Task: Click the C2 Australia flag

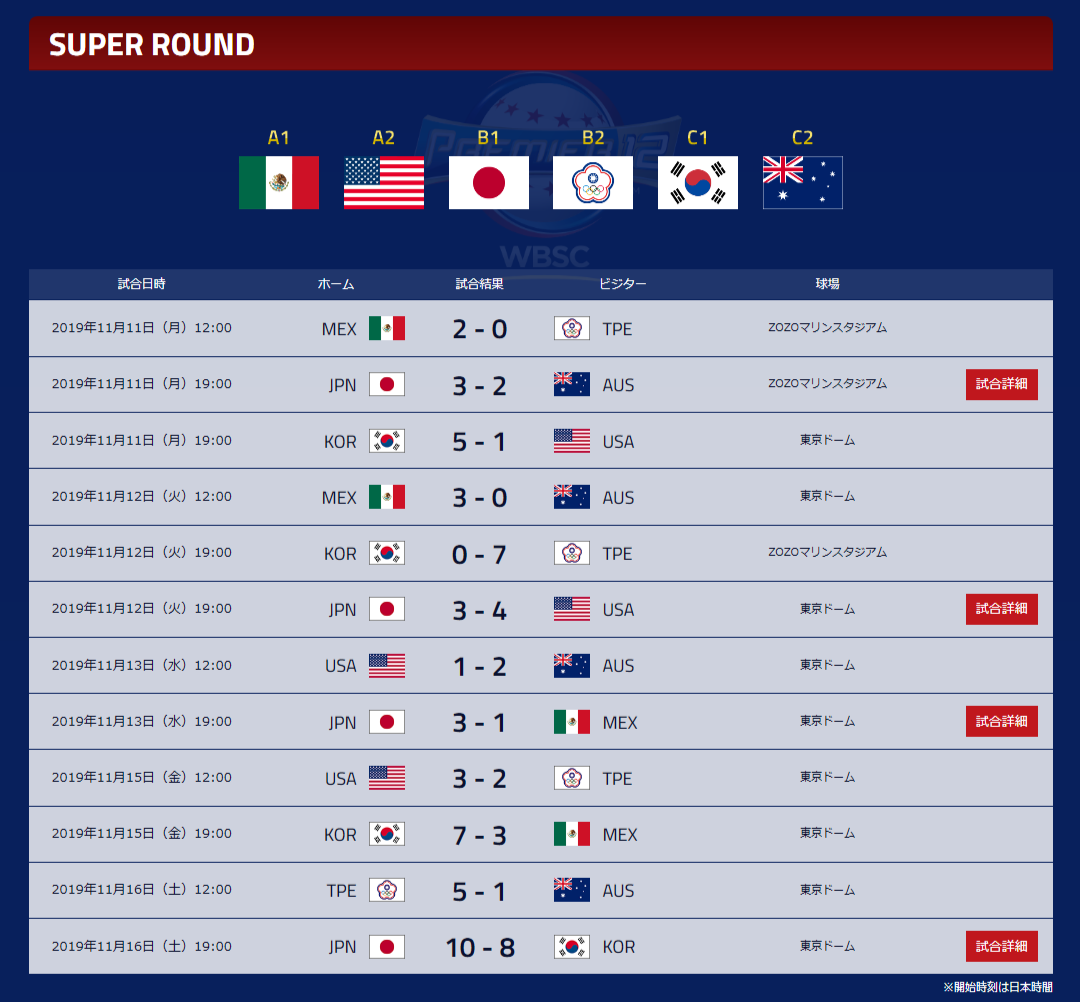Action: 802,182
